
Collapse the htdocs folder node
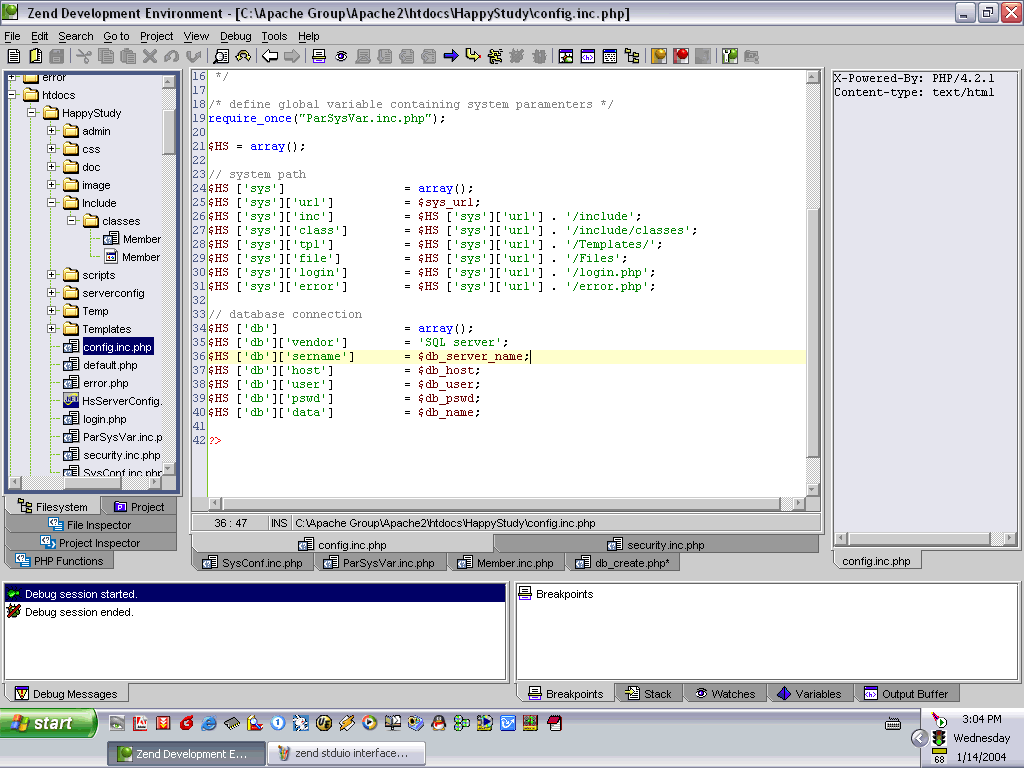click(x=12, y=95)
